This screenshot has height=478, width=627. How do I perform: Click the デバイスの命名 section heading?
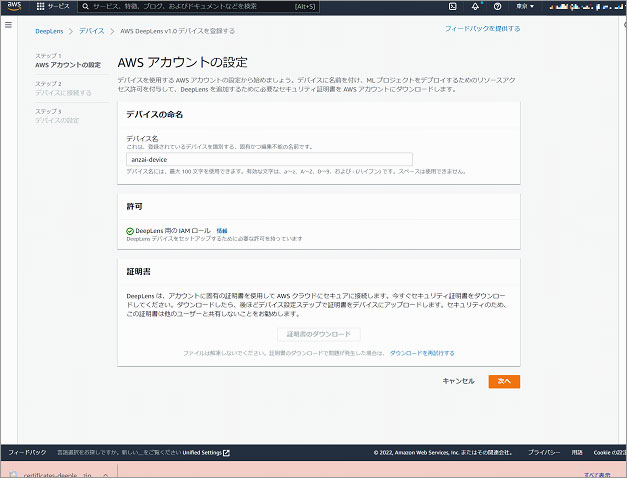pos(154,114)
